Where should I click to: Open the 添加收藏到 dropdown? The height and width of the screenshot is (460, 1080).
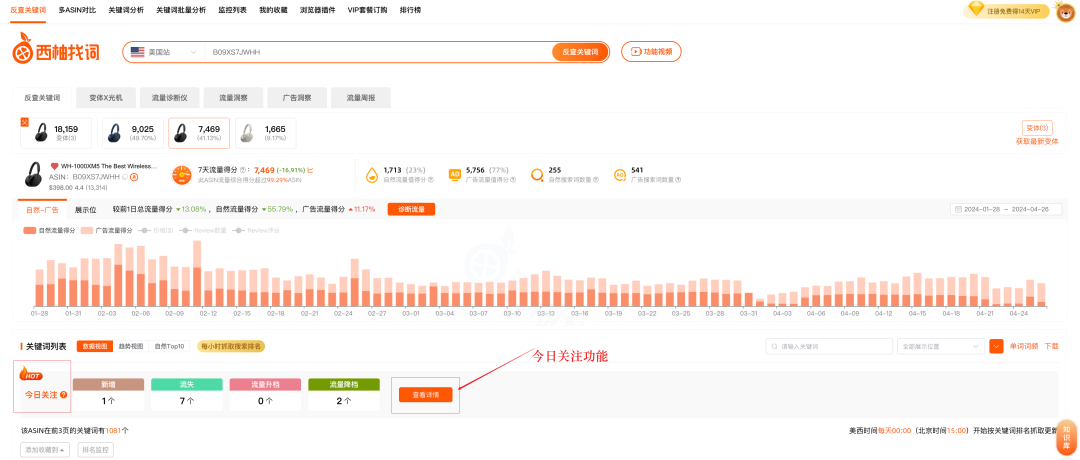[x=45, y=450]
